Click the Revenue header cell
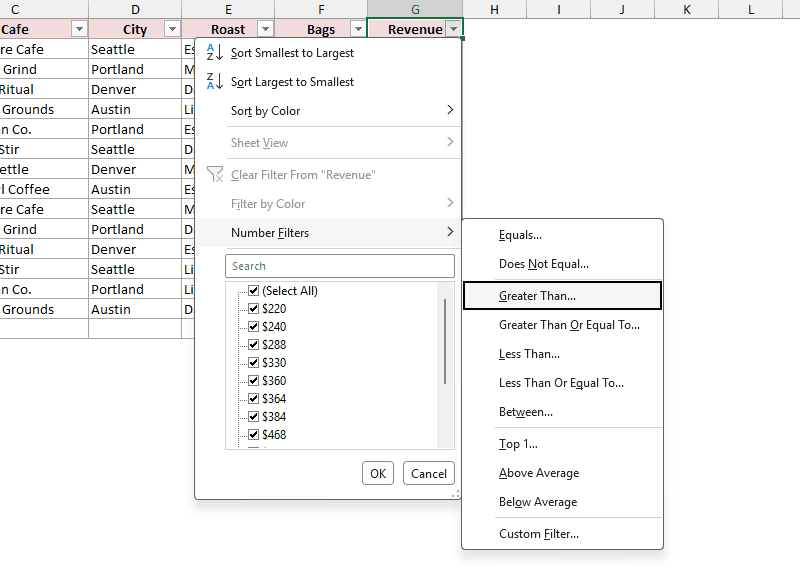The image size is (800, 576). [415, 29]
